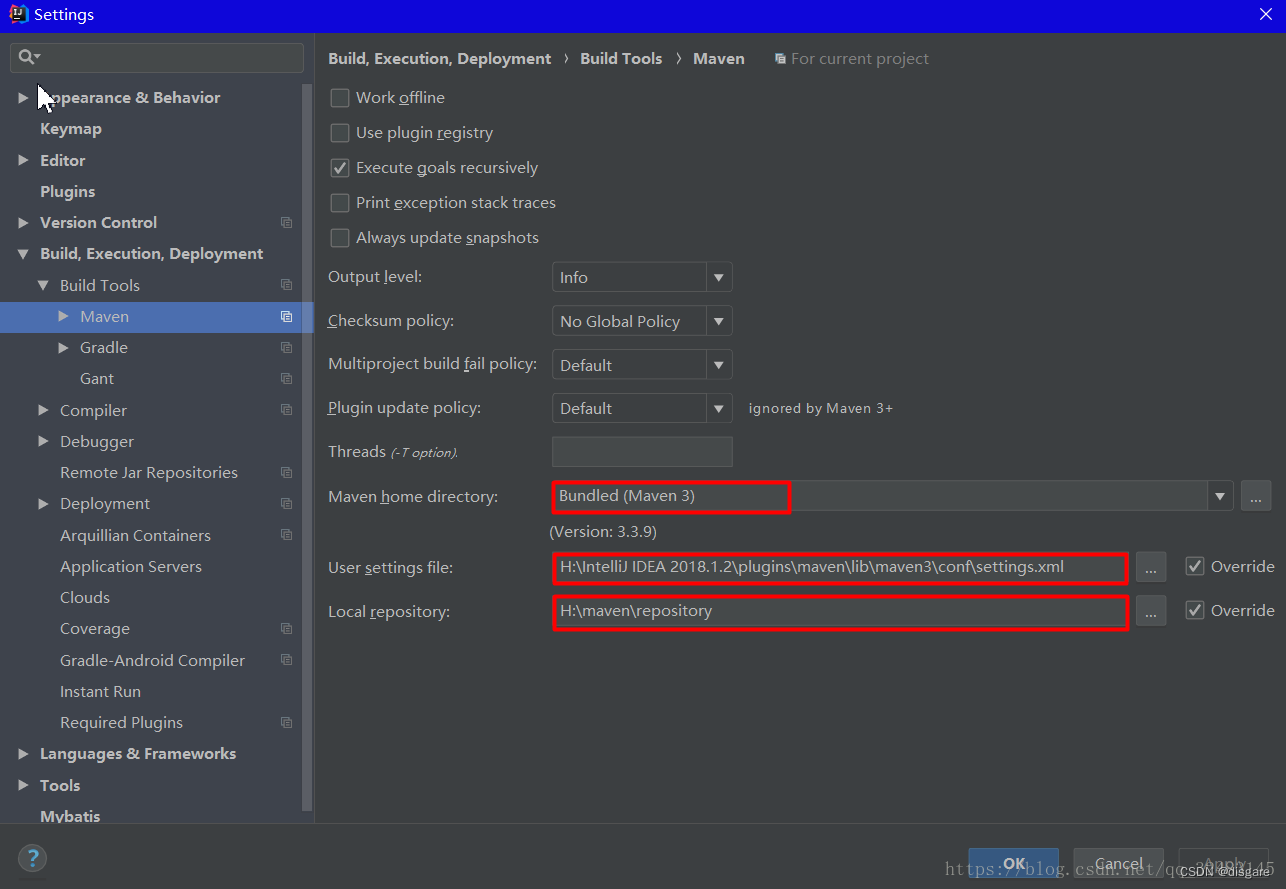This screenshot has height=889, width=1286.
Task: Click the Cancel button
Action: coord(1119,864)
